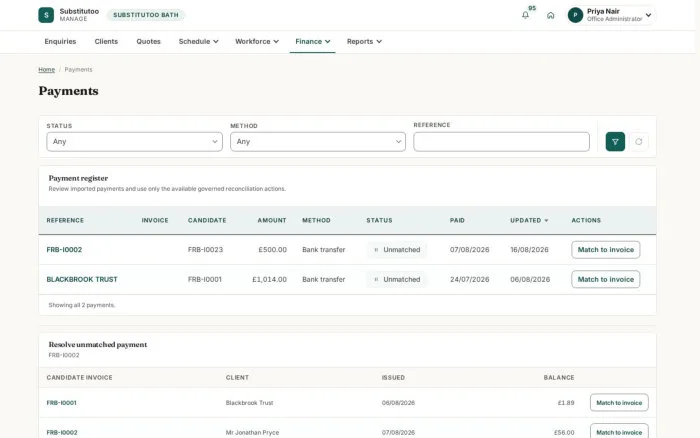
Task: Open candidate invoice FRB-I0001 link
Action: click(x=62, y=403)
